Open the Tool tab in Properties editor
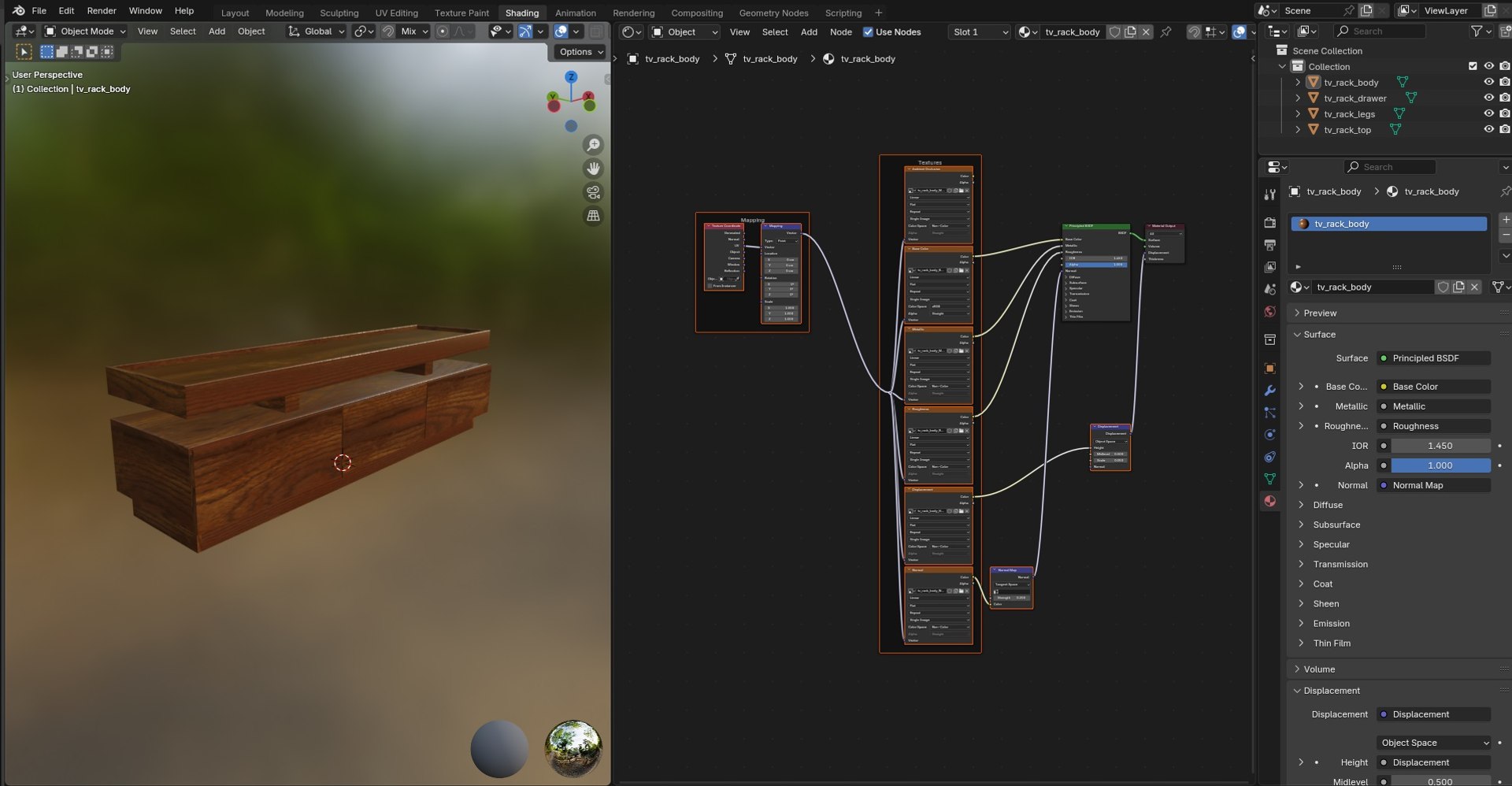Viewport: 1512px width, 786px height. point(1269,195)
